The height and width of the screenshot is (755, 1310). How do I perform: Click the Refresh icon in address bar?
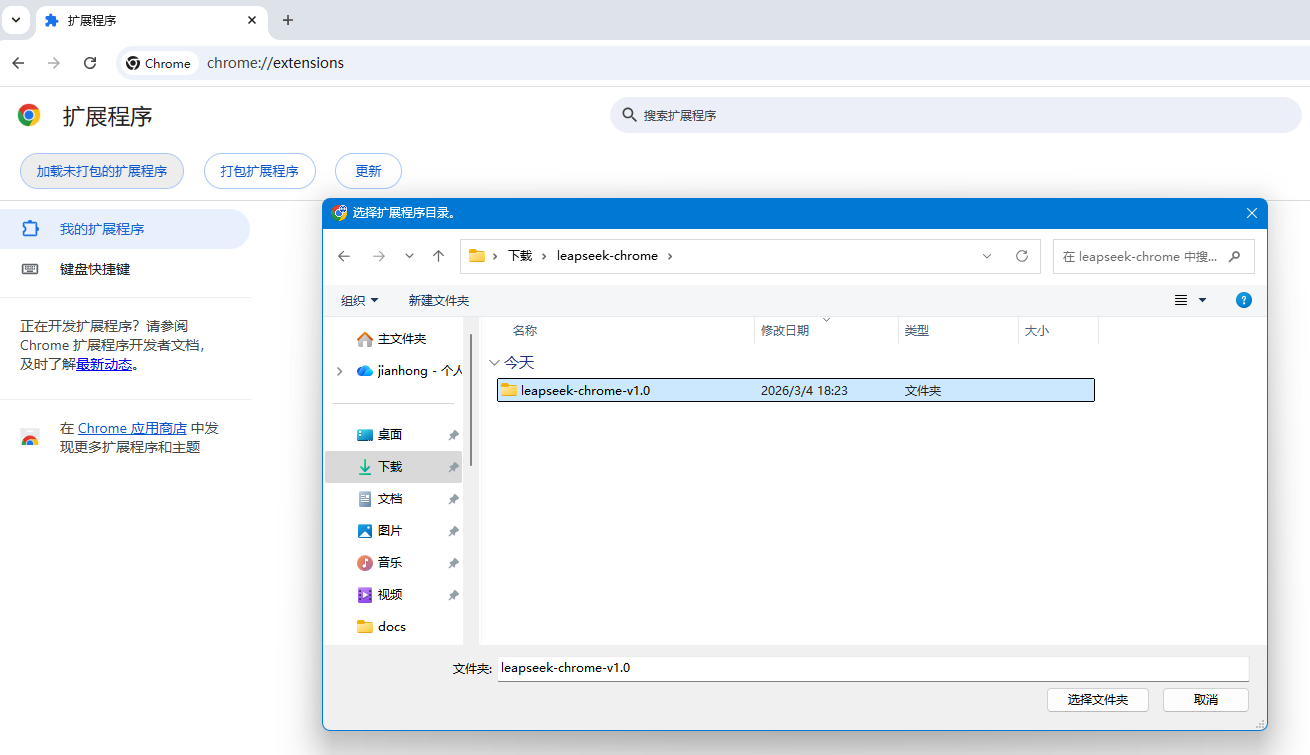point(1021,256)
